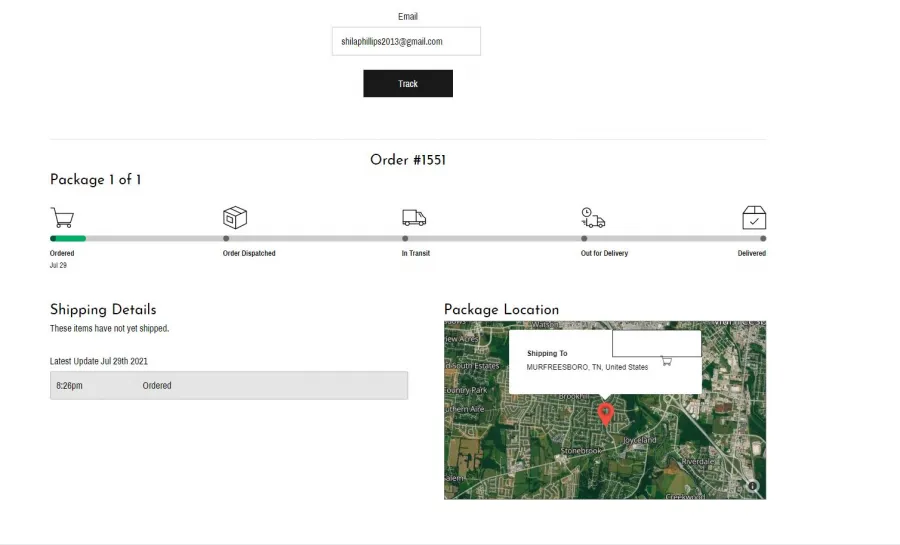Viewport: 900px width, 545px height.
Task: Click the In Transit progress dot
Action: tap(405, 238)
